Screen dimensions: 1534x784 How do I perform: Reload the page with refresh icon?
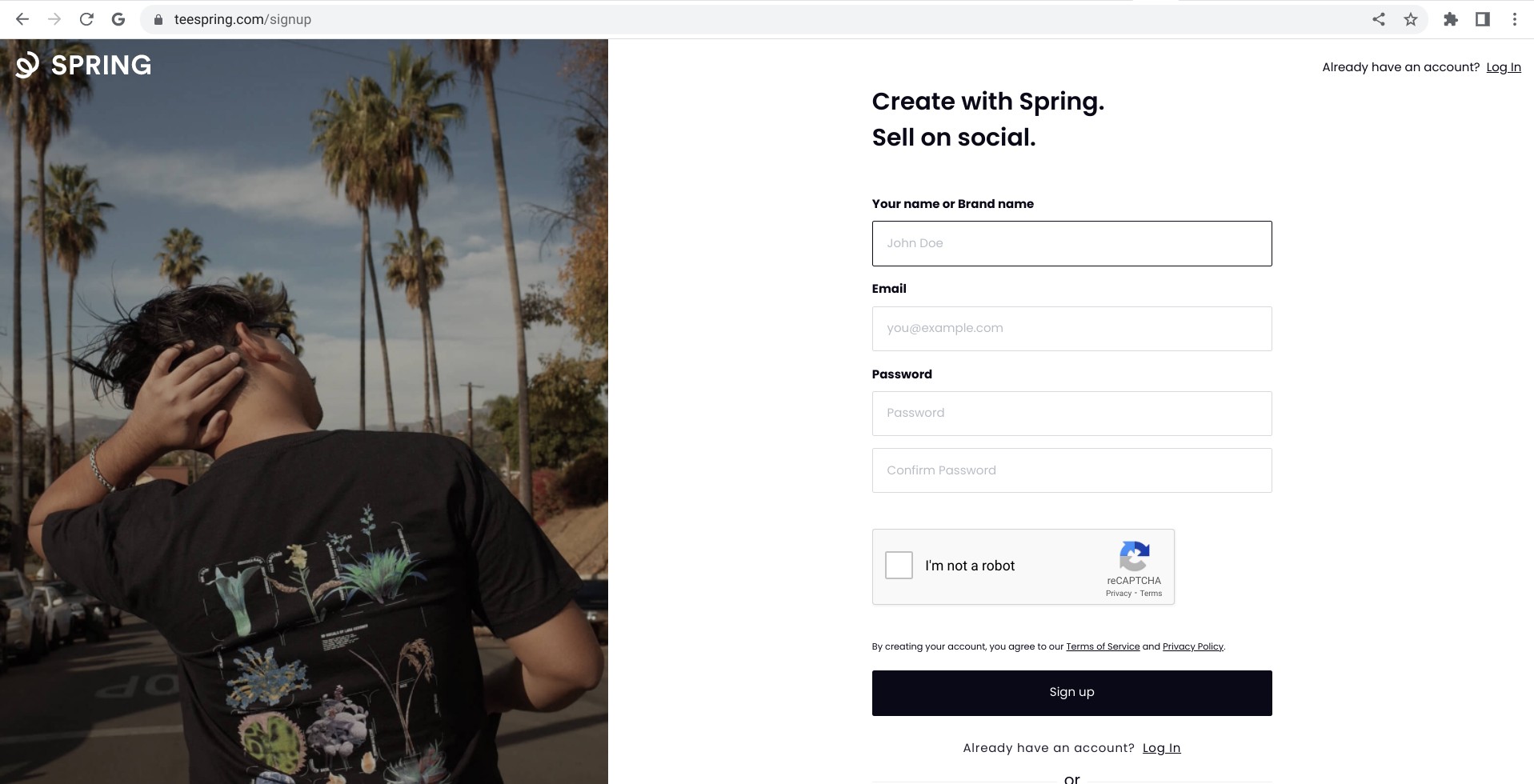pos(86,19)
